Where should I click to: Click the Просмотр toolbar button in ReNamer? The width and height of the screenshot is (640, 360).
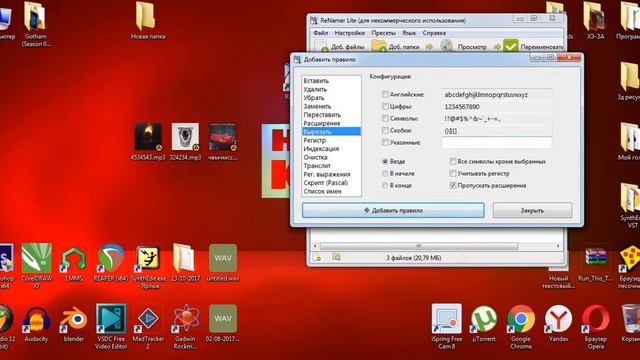464,47
